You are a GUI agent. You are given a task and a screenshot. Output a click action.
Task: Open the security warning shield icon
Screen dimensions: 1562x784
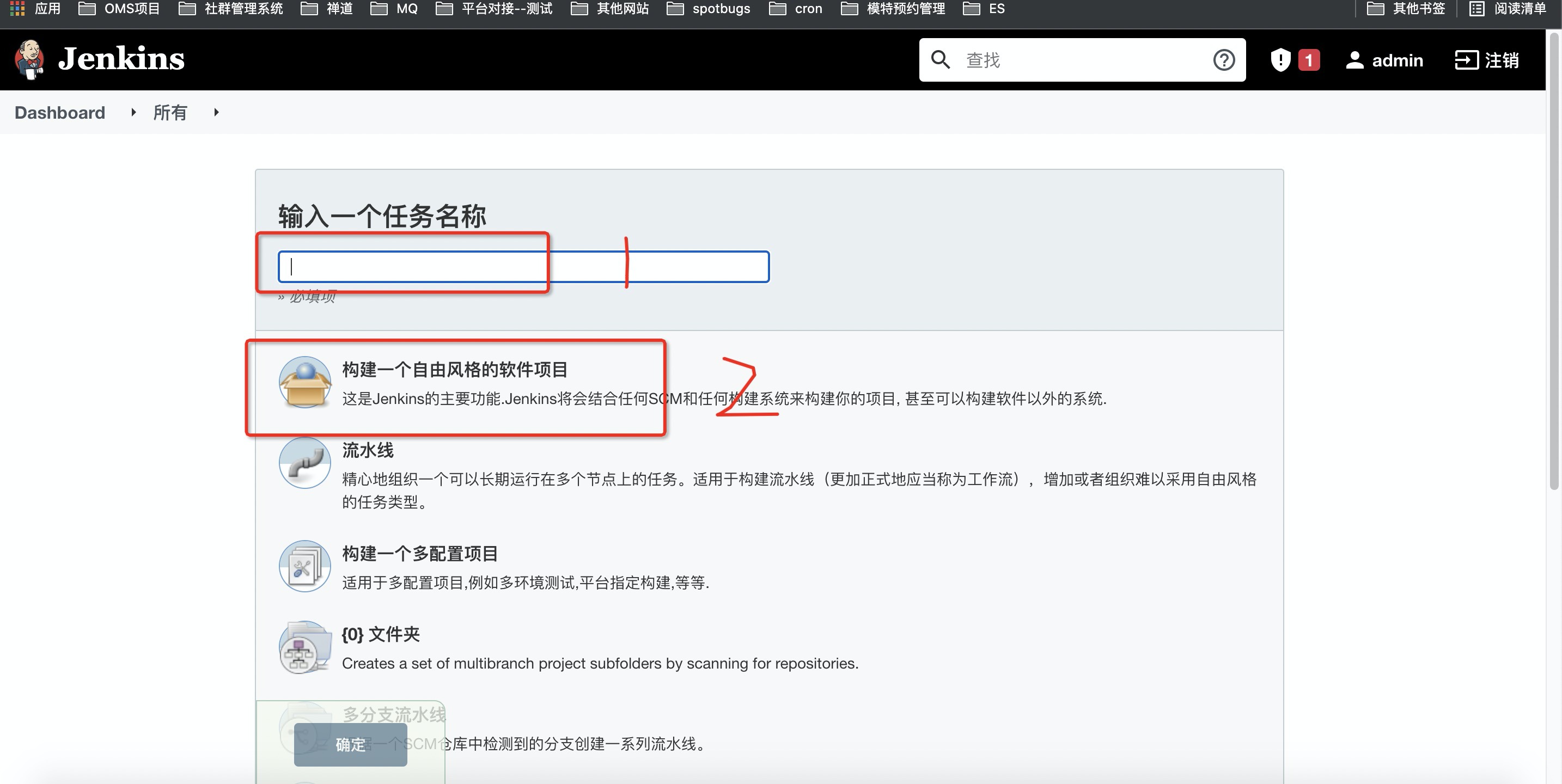1280,60
